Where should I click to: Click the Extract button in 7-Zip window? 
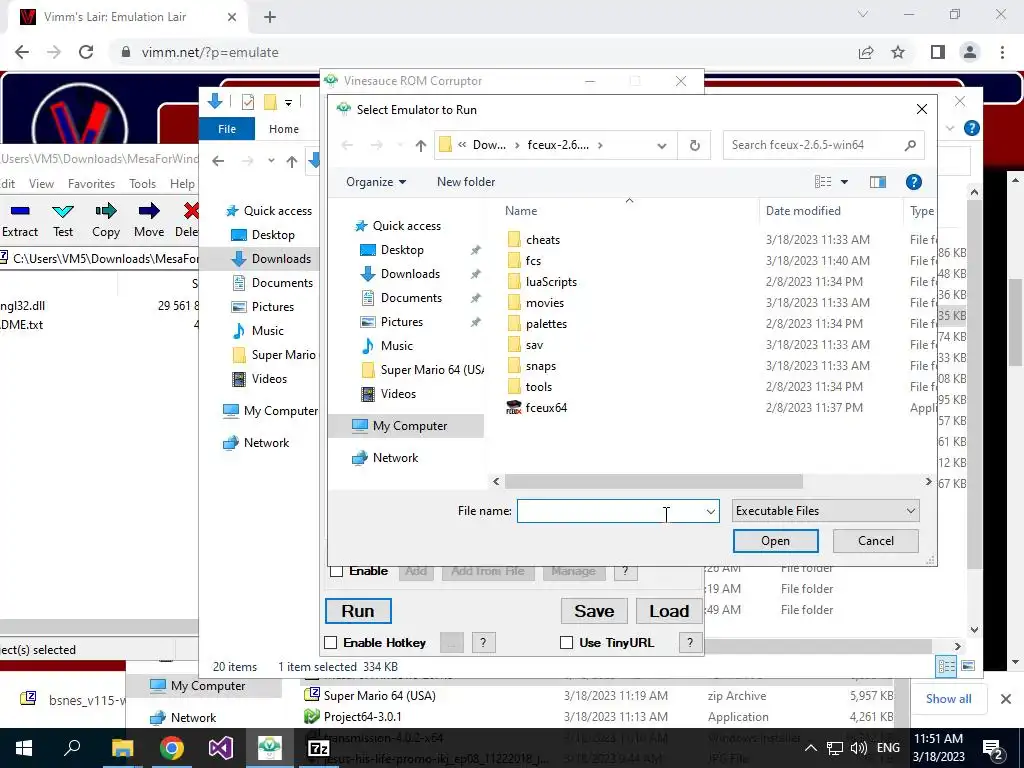pyautogui.click(x=20, y=220)
